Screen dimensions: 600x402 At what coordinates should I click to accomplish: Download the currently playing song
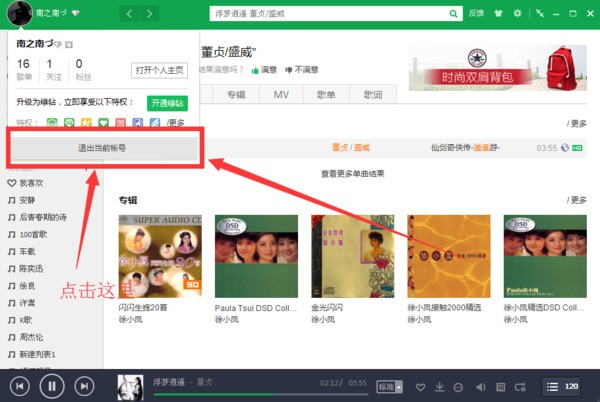tap(440, 387)
